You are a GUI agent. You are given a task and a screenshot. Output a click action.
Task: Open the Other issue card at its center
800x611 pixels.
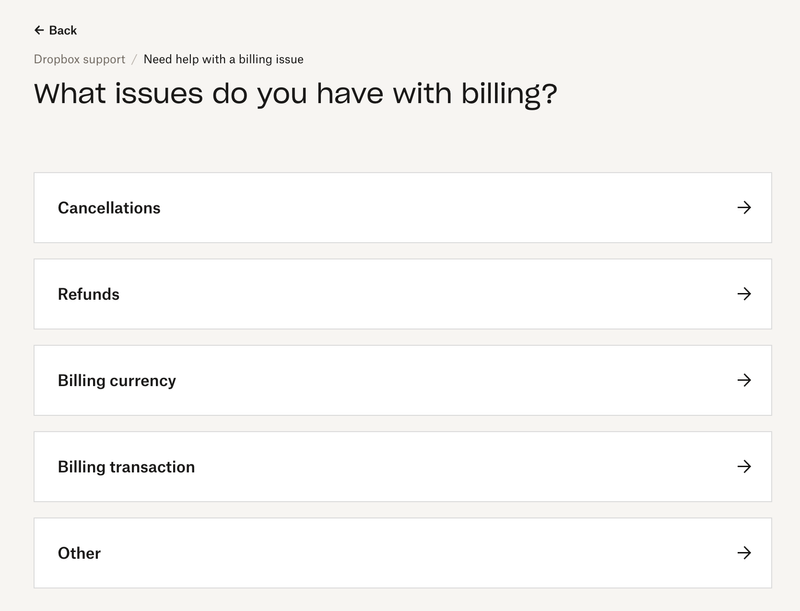403,552
